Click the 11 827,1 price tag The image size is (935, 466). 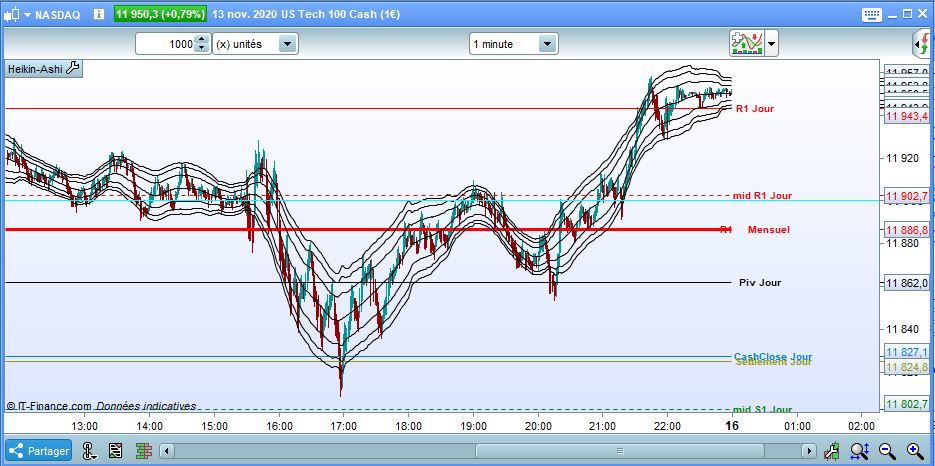(906, 351)
